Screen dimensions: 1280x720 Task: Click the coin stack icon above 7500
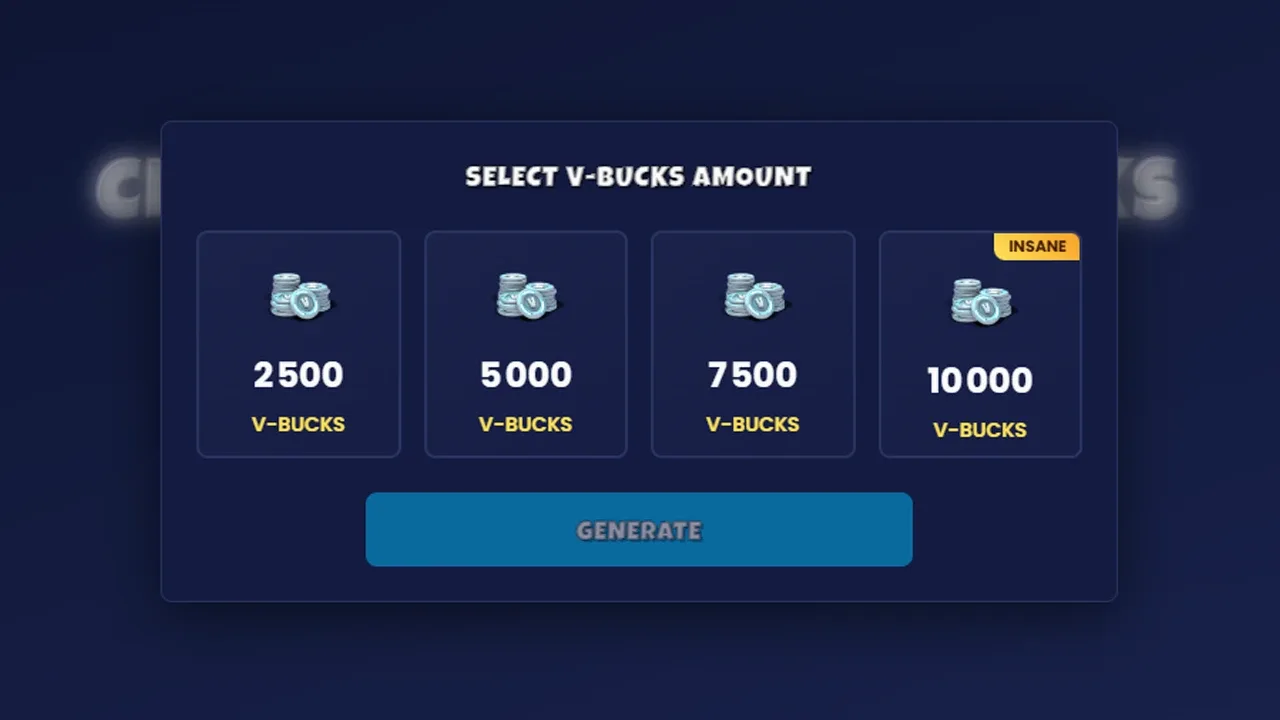pyautogui.click(x=754, y=296)
